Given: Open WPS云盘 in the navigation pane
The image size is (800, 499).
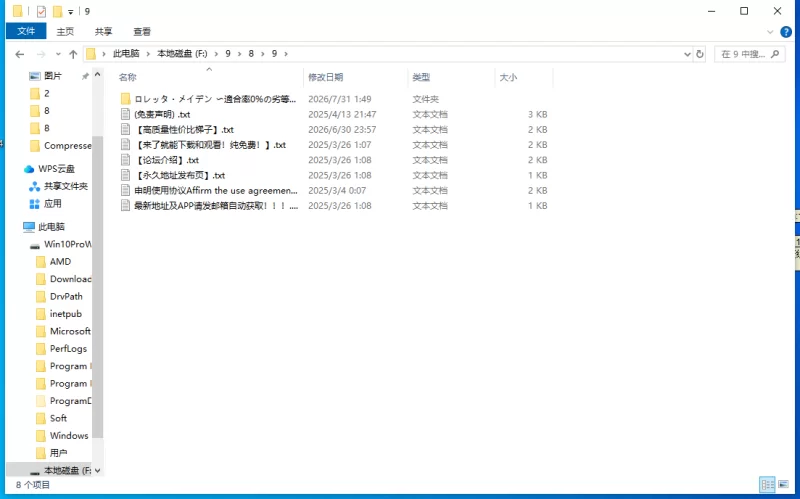Looking at the screenshot, I should (56, 169).
